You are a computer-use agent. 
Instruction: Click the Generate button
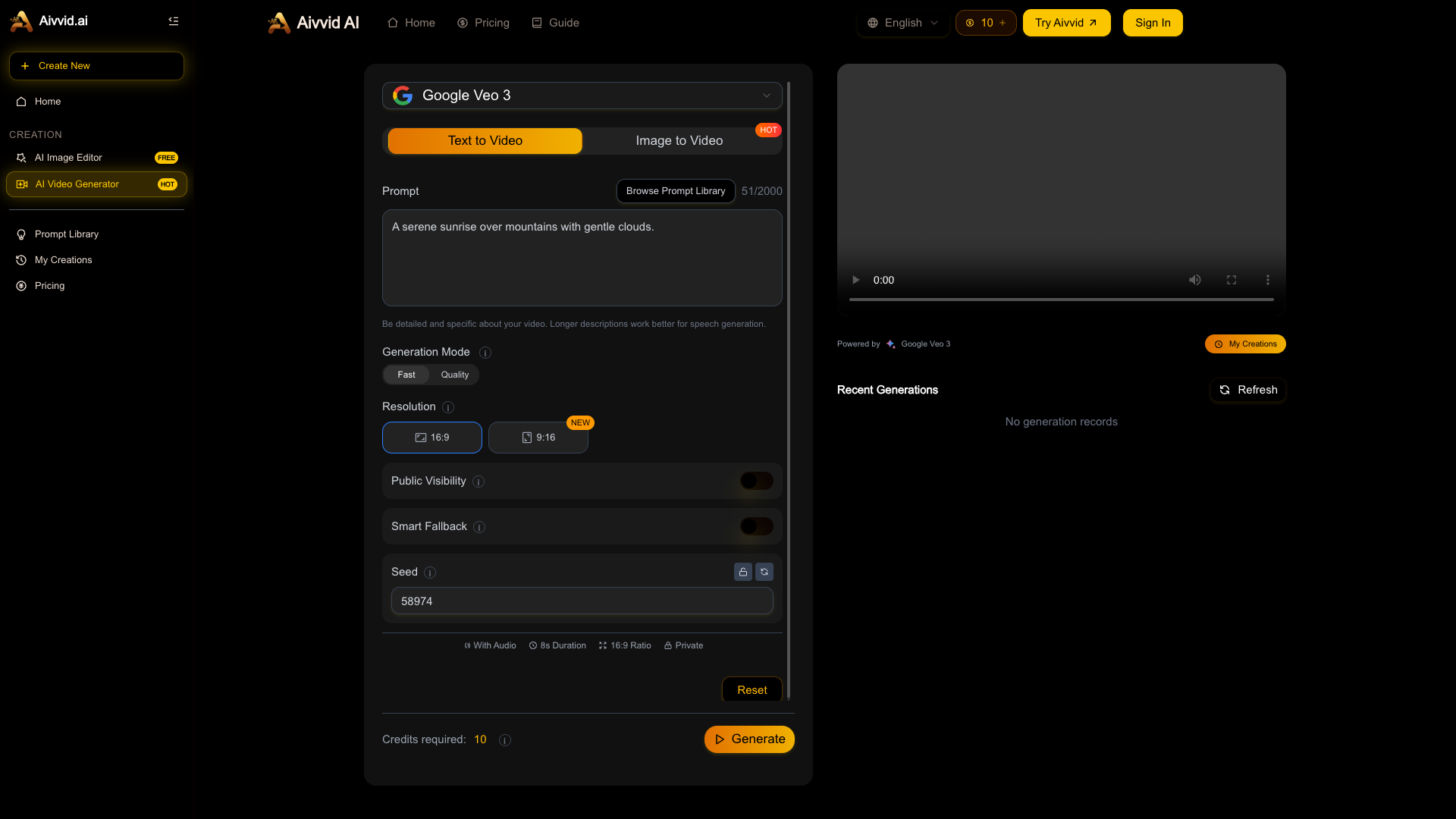pos(749,739)
